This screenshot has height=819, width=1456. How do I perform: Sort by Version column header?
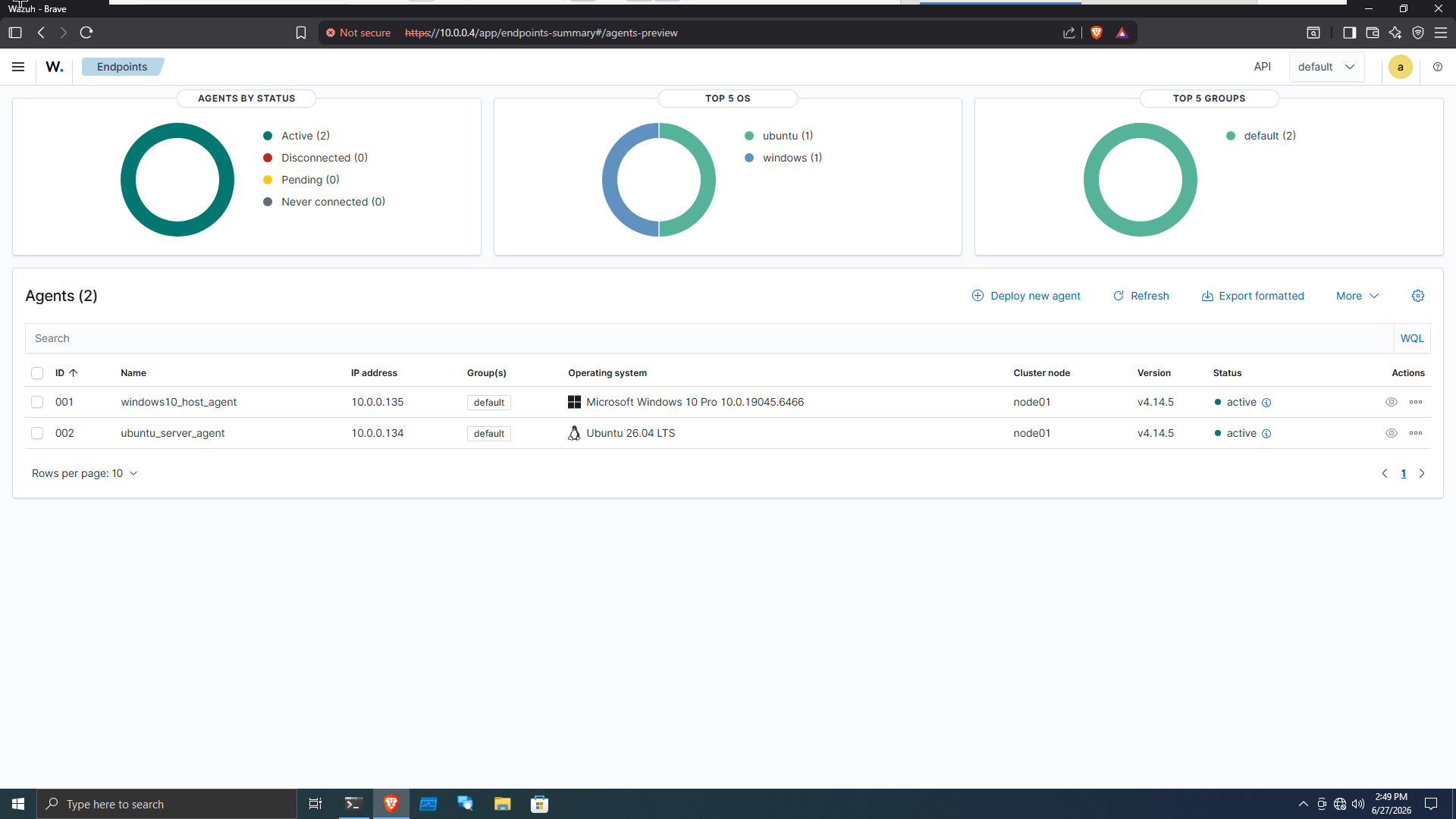(x=1153, y=373)
